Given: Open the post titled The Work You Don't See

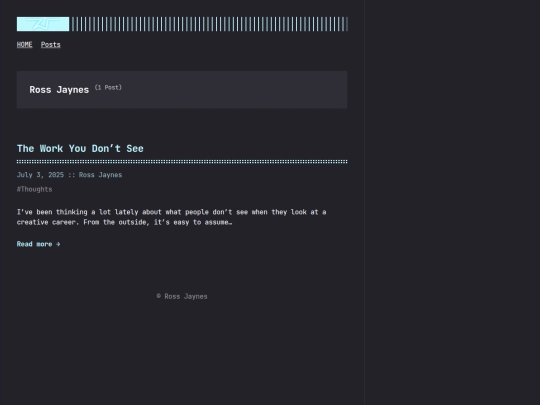Looking at the screenshot, I should 80,148.
